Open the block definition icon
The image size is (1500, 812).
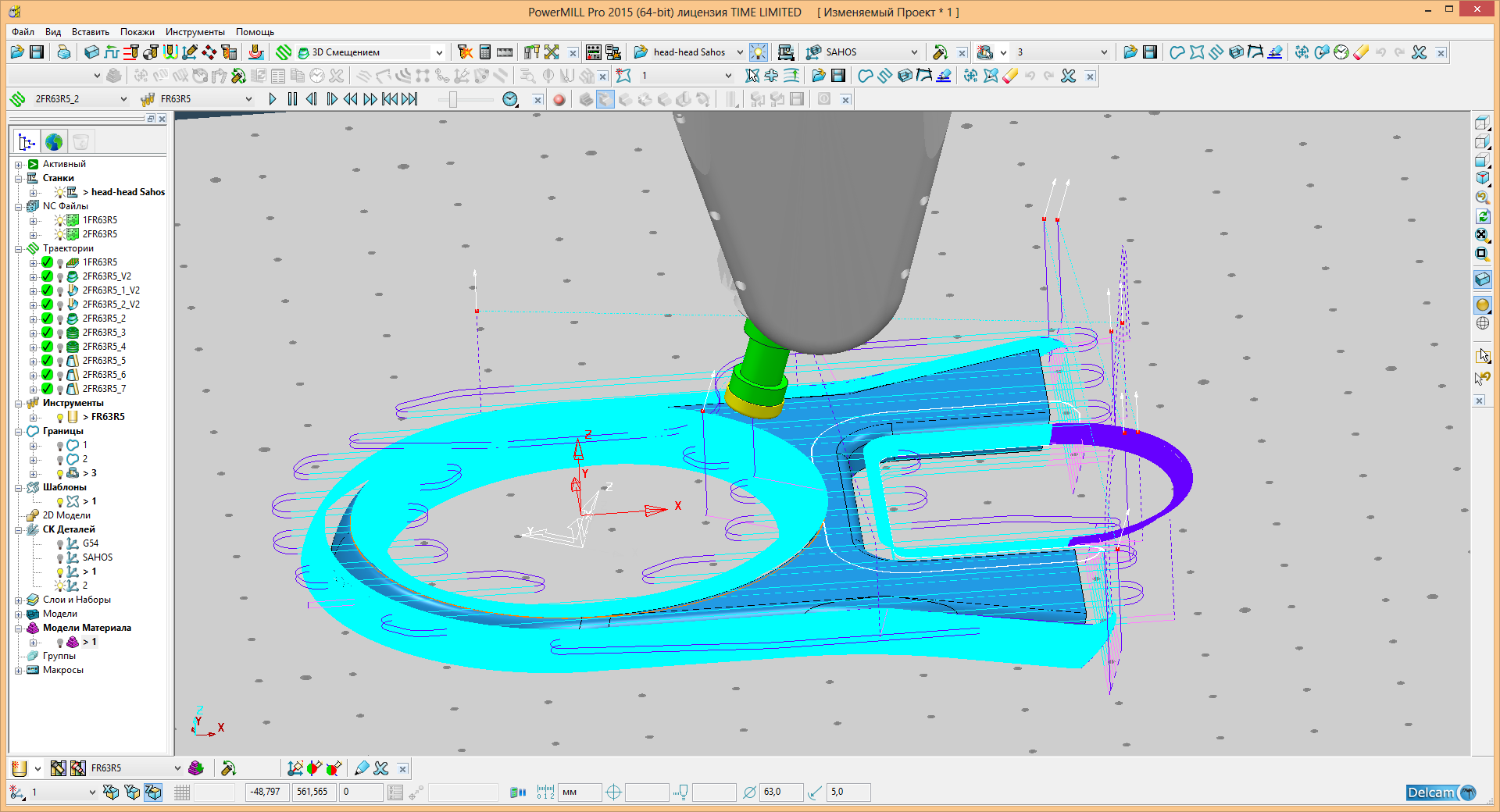click(91, 52)
